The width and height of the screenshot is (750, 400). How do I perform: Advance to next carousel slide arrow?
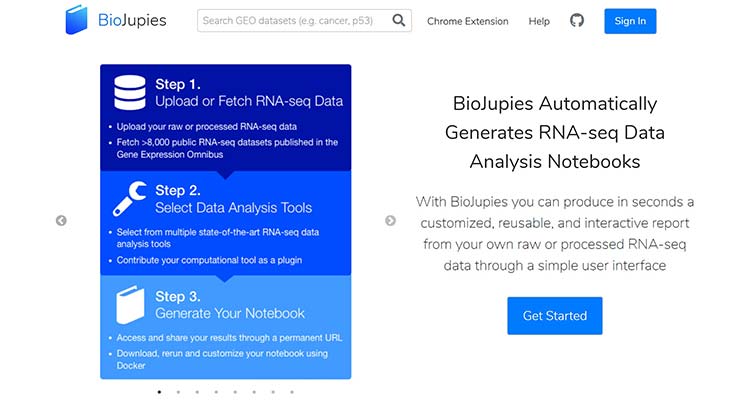tap(390, 221)
